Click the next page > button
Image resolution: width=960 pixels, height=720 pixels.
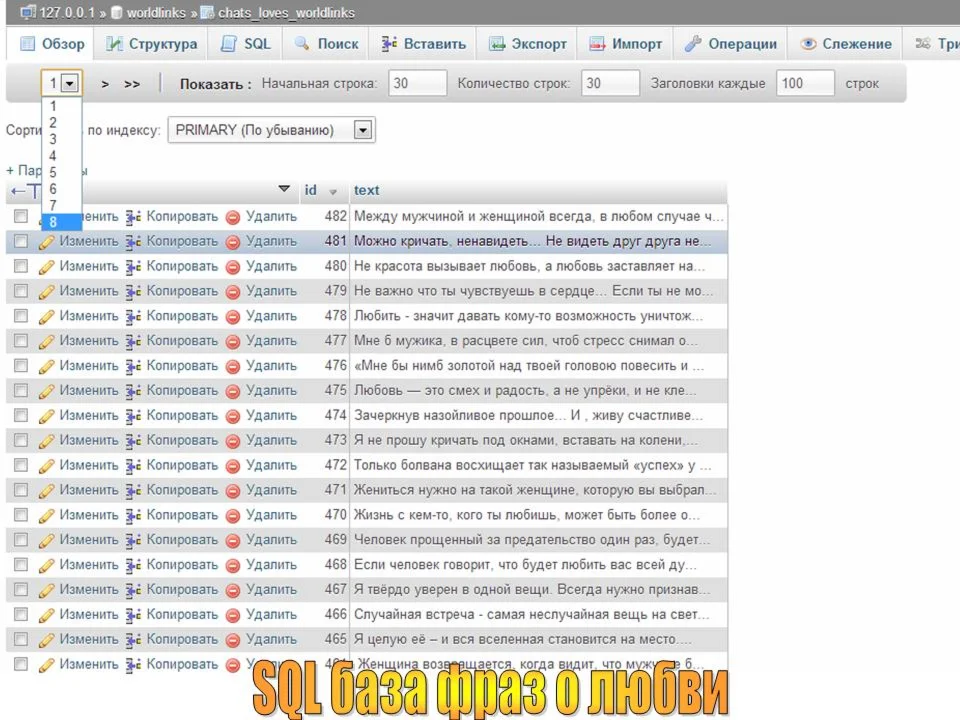pyautogui.click(x=105, y=84)
